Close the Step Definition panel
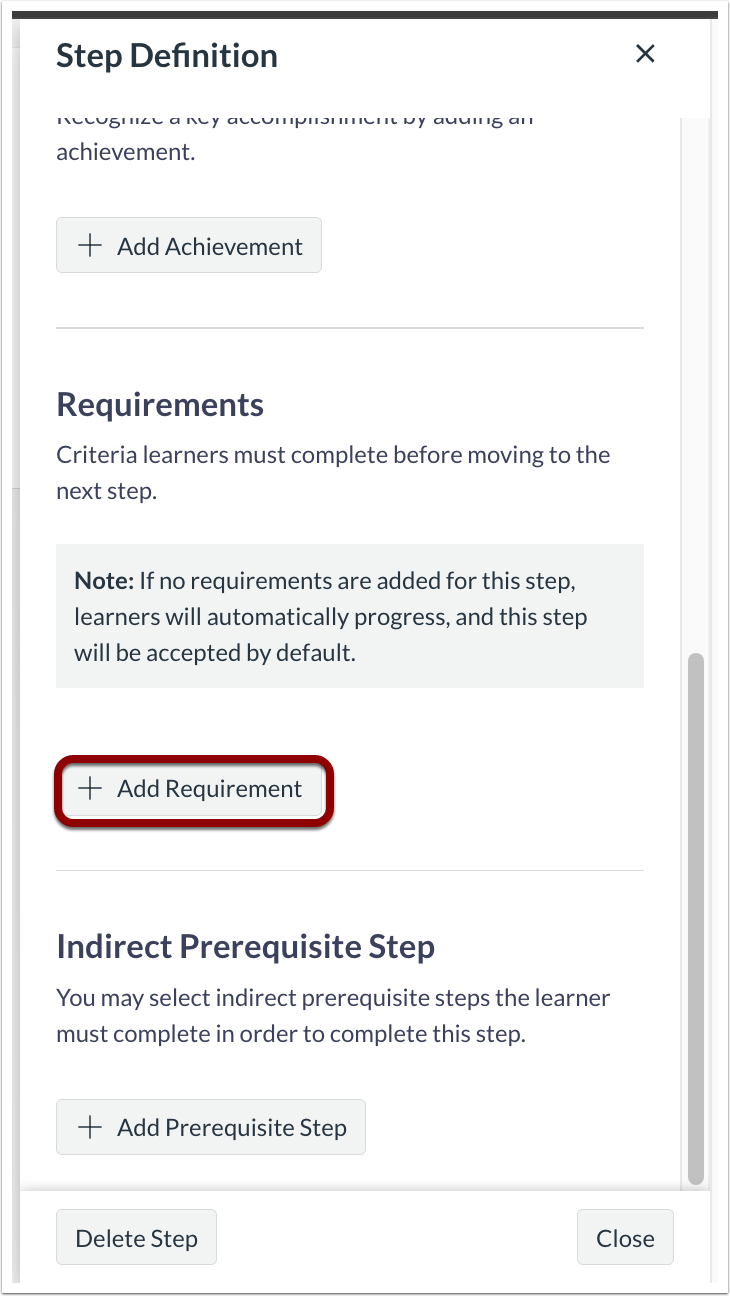The width and height of the screenshot is (730, 1296). coord(625,1237)
